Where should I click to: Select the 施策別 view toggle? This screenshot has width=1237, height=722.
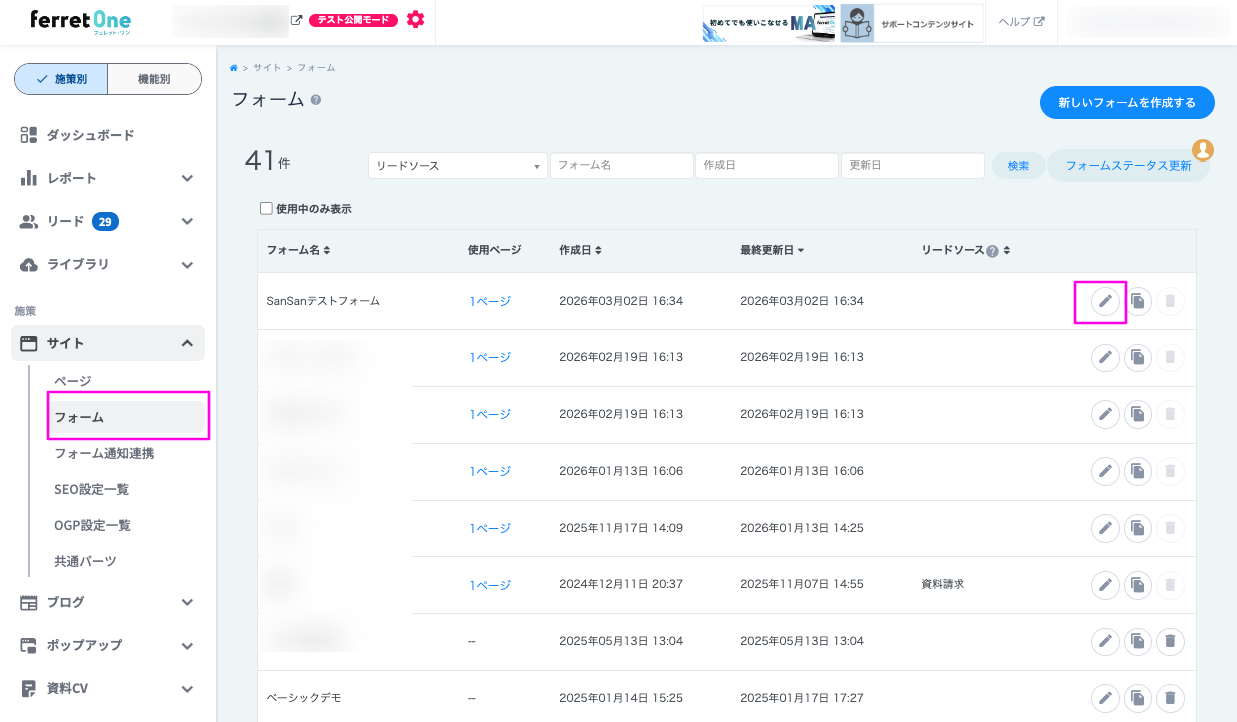pos(62,79)
